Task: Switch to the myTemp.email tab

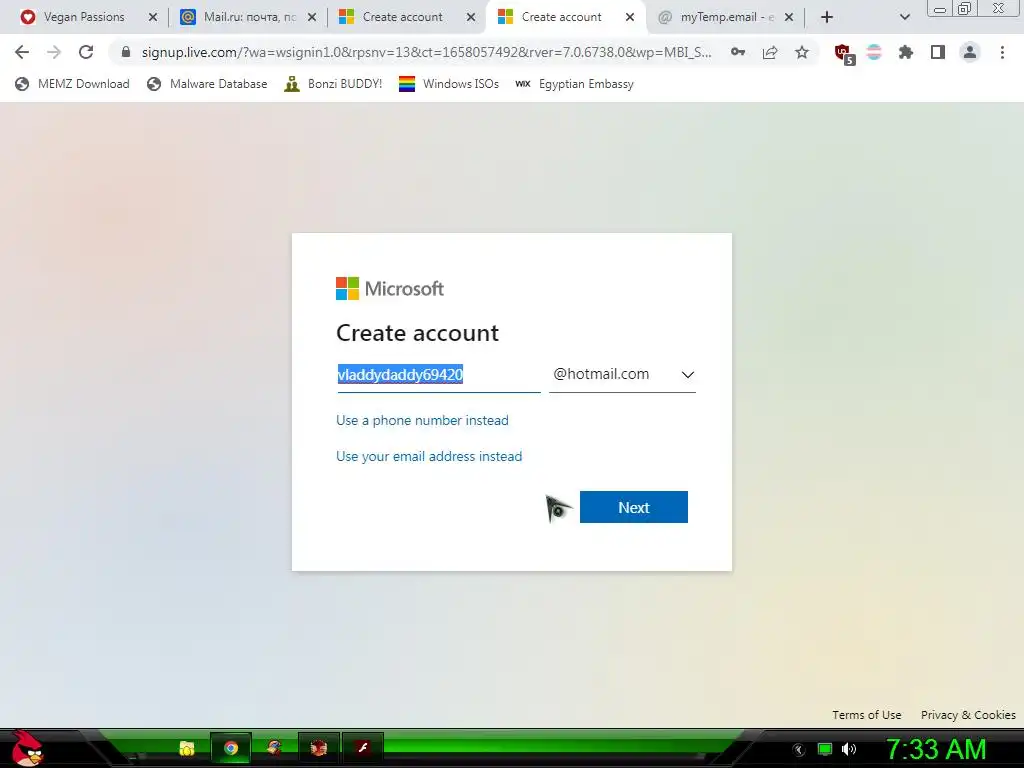Action: tap(727, 17)
